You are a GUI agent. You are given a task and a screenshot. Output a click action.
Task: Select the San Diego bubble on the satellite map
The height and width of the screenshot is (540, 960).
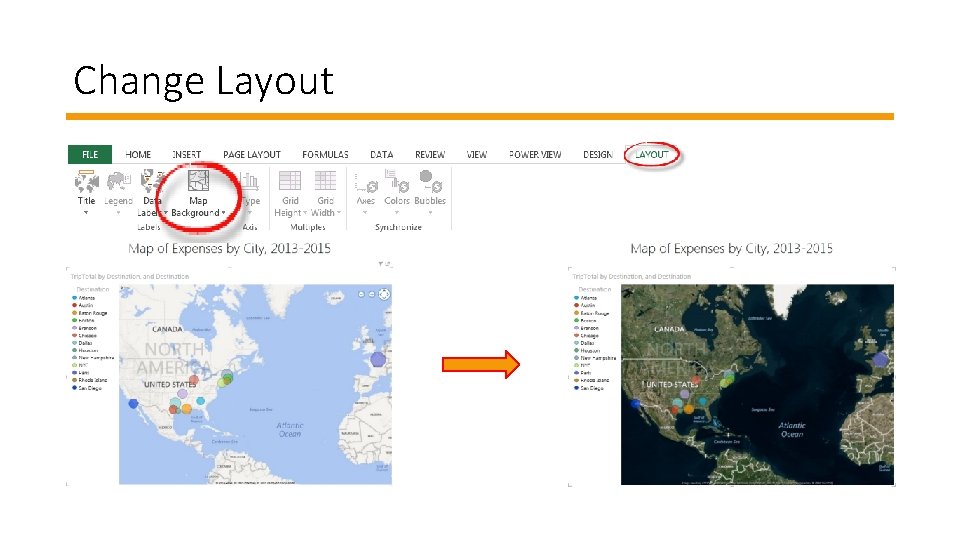point(635,403)
